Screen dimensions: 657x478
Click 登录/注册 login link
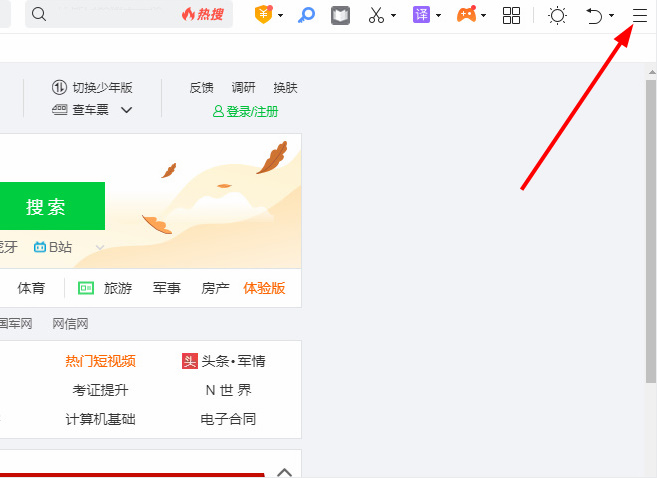click(246, 111)
